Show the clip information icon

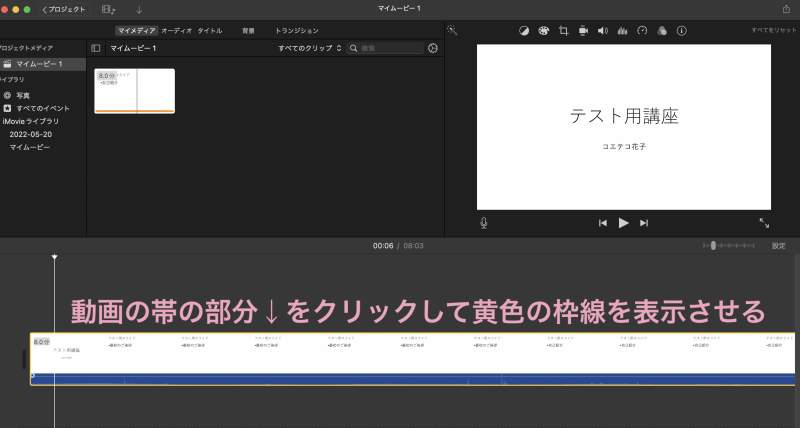coord(682,31)
